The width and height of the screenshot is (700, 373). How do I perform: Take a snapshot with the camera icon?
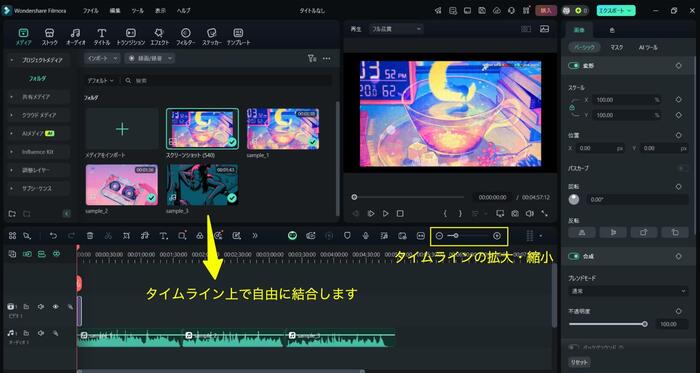click(515, 214)
